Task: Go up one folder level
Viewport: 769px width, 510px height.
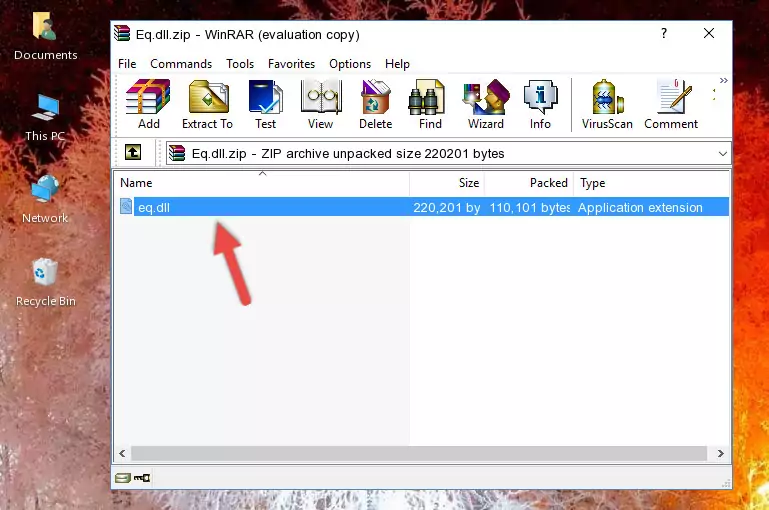Action: pos(133,153)
